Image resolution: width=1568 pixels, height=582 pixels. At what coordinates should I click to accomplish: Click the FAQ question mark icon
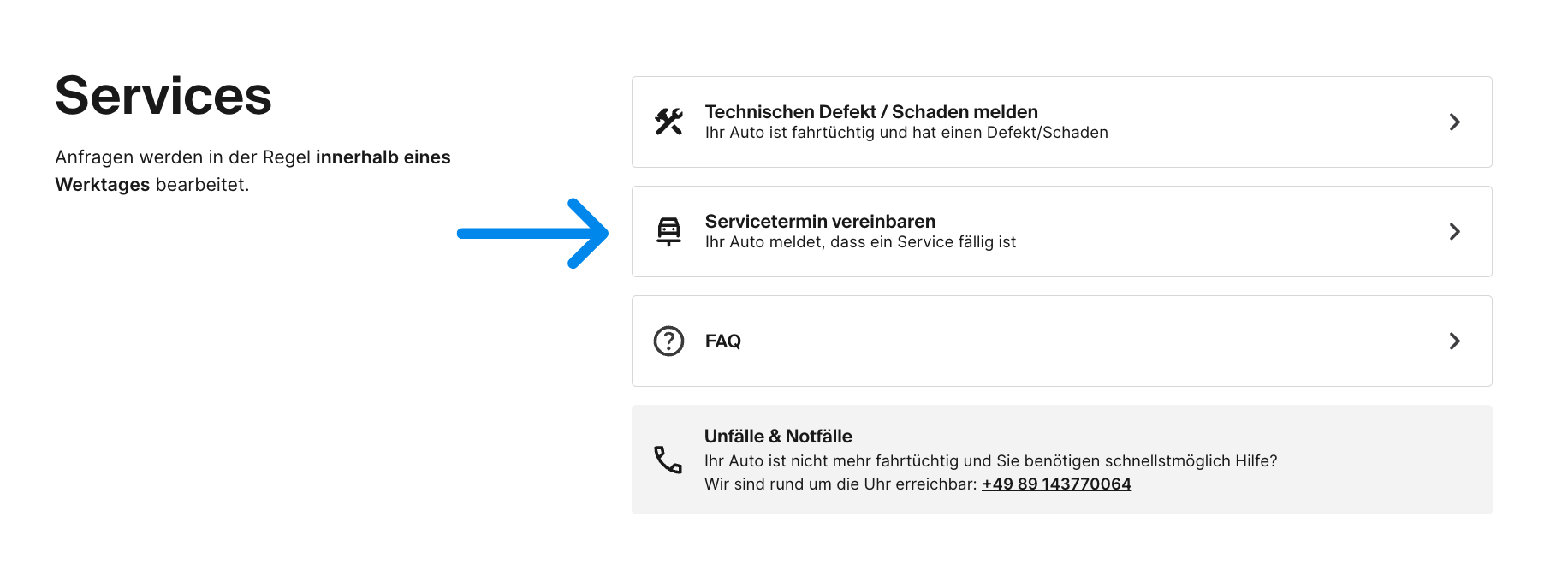(x=668, y=341)
